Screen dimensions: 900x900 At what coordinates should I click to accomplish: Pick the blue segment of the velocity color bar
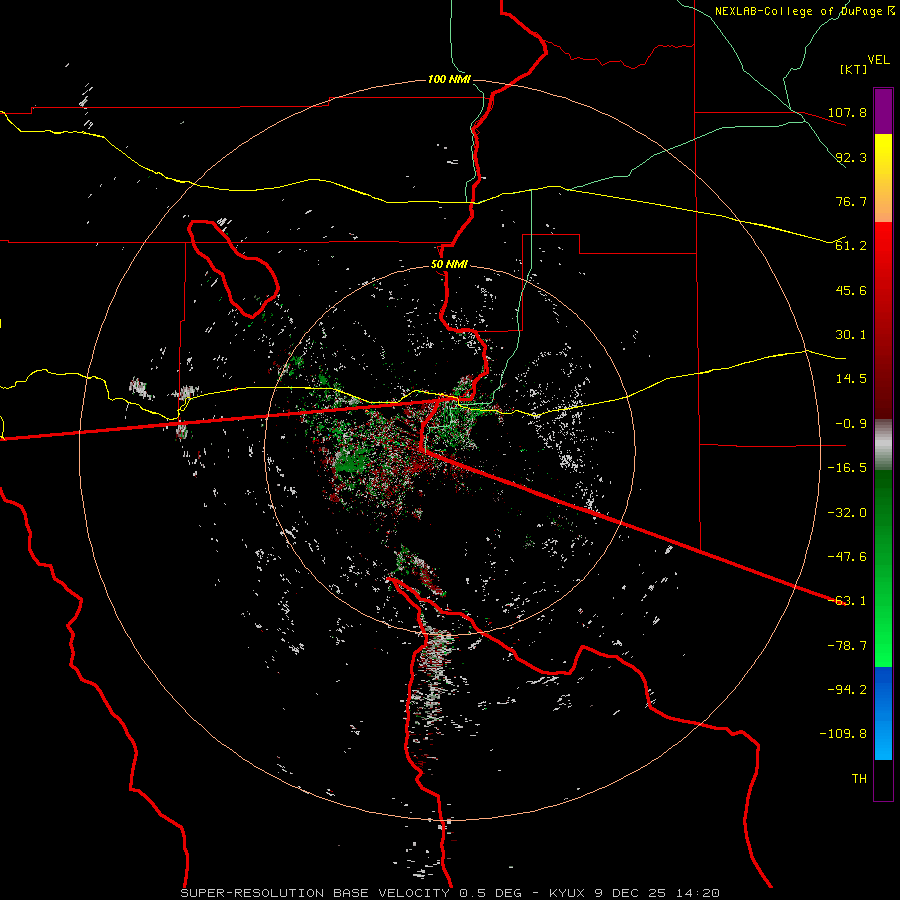pos(883,713)
